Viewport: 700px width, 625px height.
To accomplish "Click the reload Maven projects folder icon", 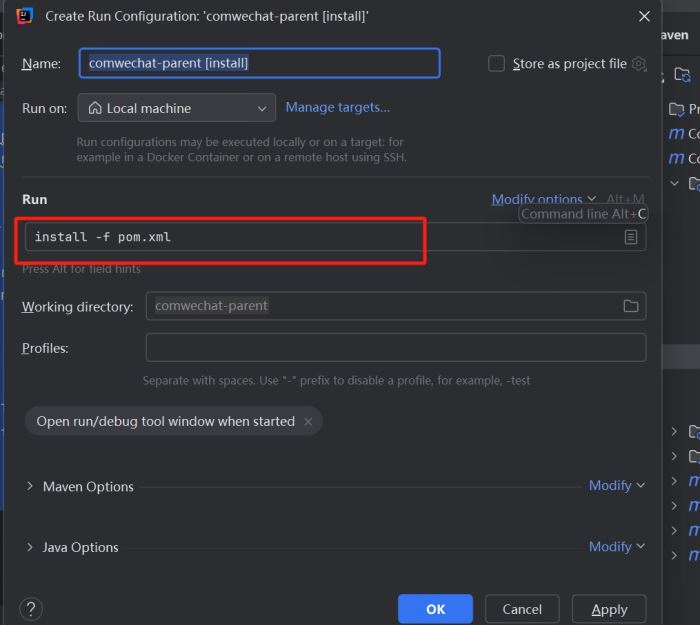I will tap(682, 74).
